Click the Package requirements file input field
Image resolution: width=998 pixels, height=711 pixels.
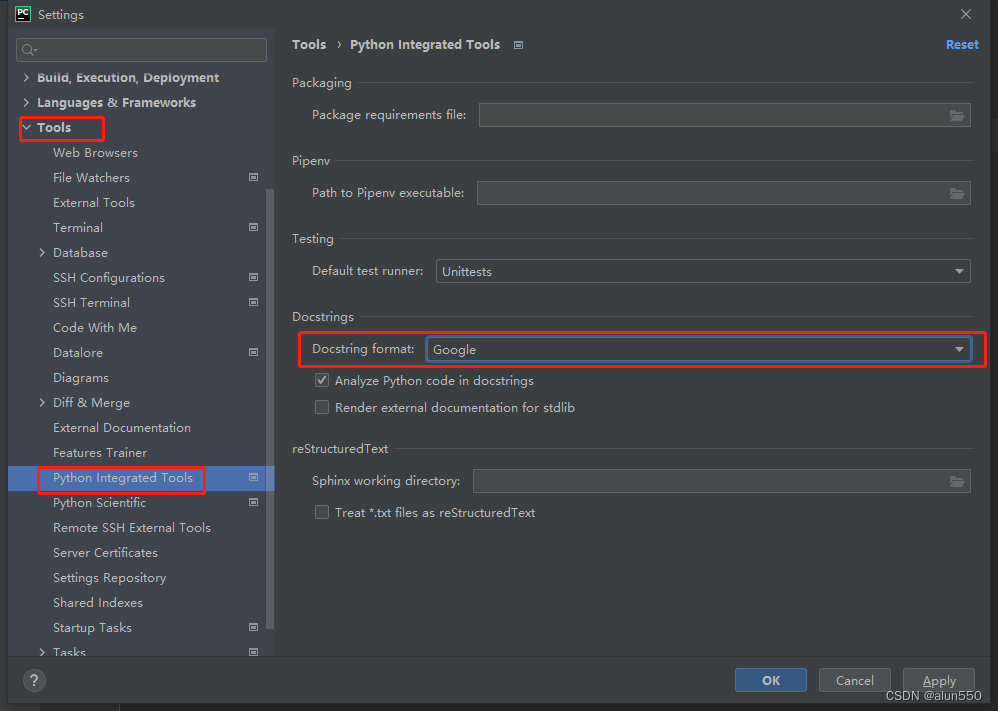(x=710, y=115)
